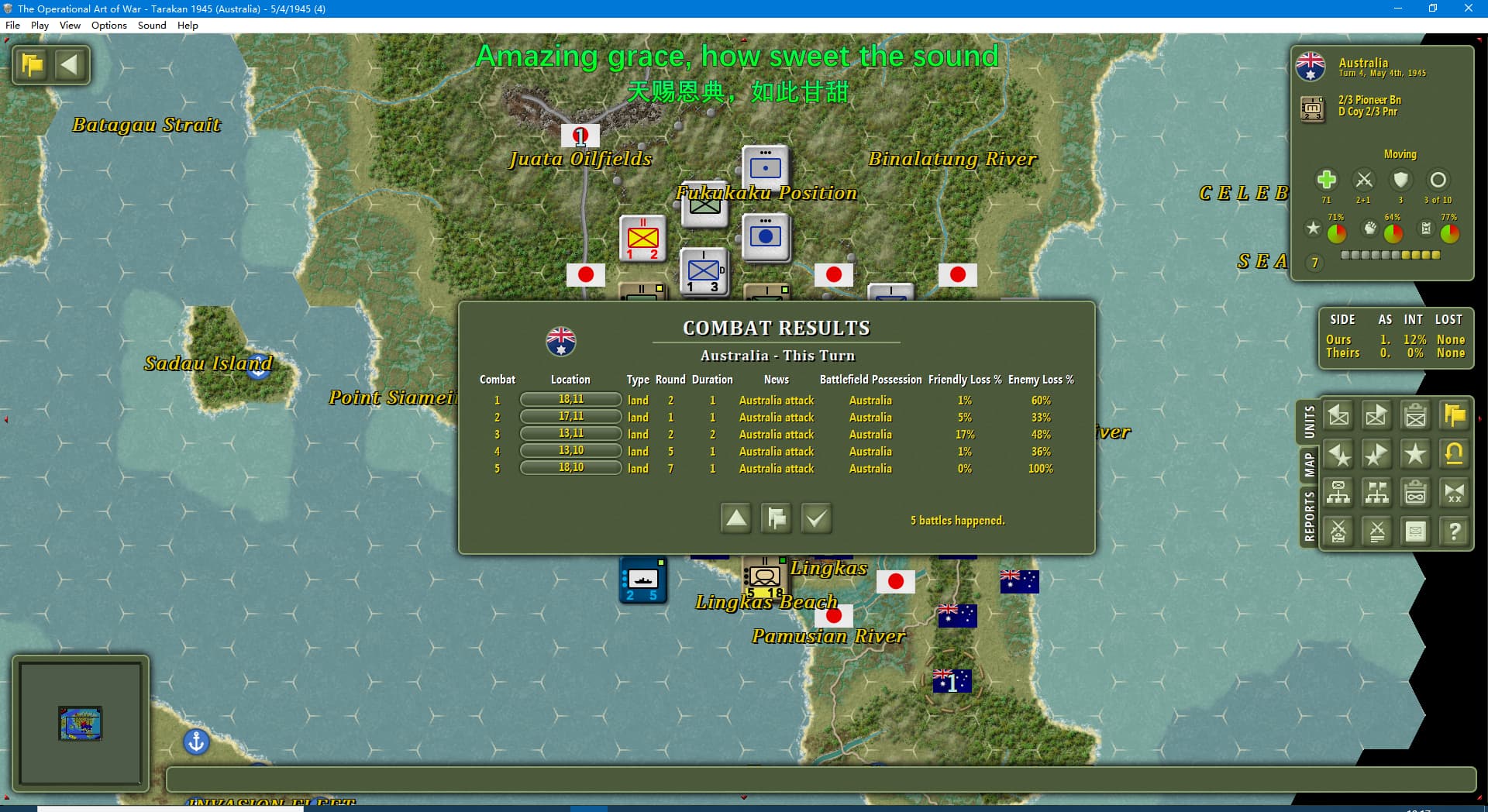Image resolution: width=1488 pixels, height=812 pixels.
Task: Click the yellow undo arrow icon
Action: 1454,455
